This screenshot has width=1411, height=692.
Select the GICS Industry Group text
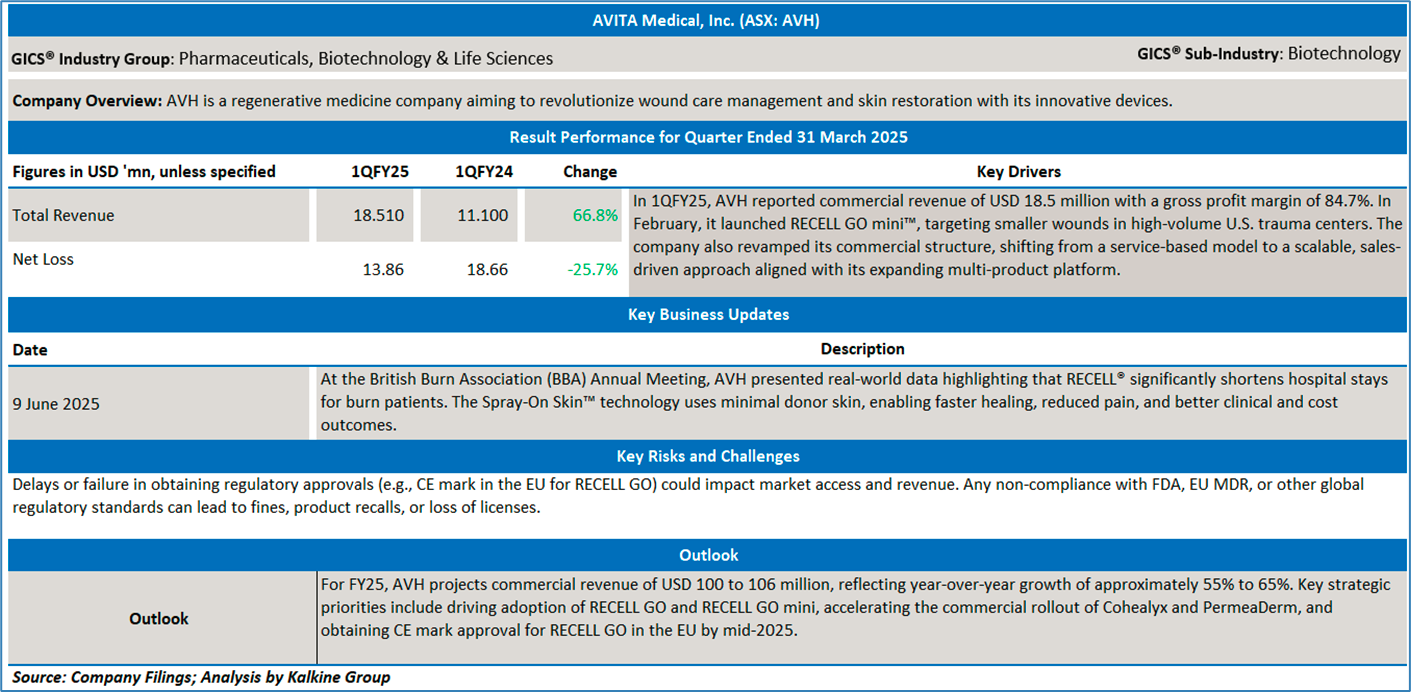[282, 59]
